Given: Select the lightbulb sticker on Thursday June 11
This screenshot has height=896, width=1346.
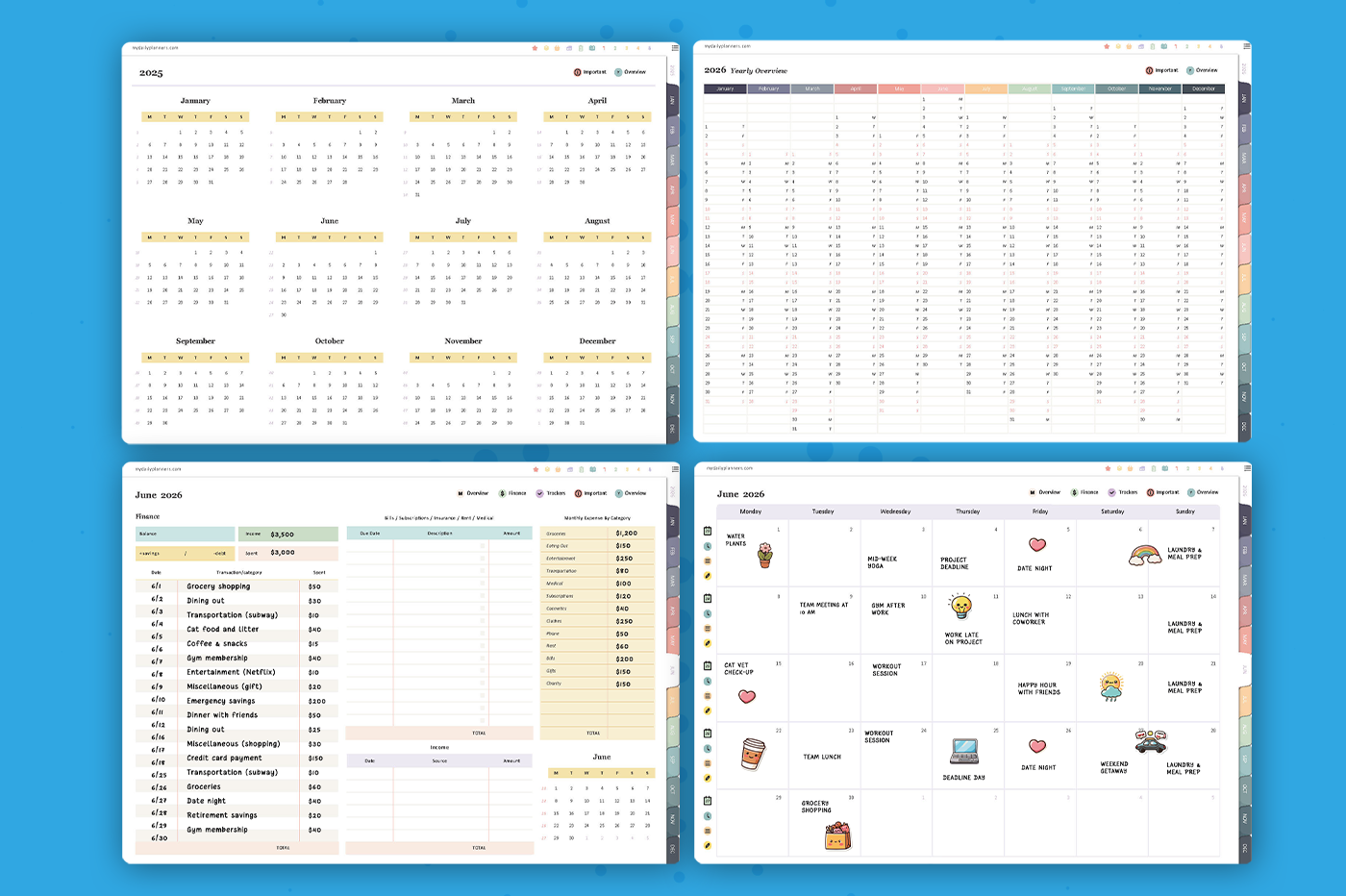Looking at the screenshot, I should 960,607.
